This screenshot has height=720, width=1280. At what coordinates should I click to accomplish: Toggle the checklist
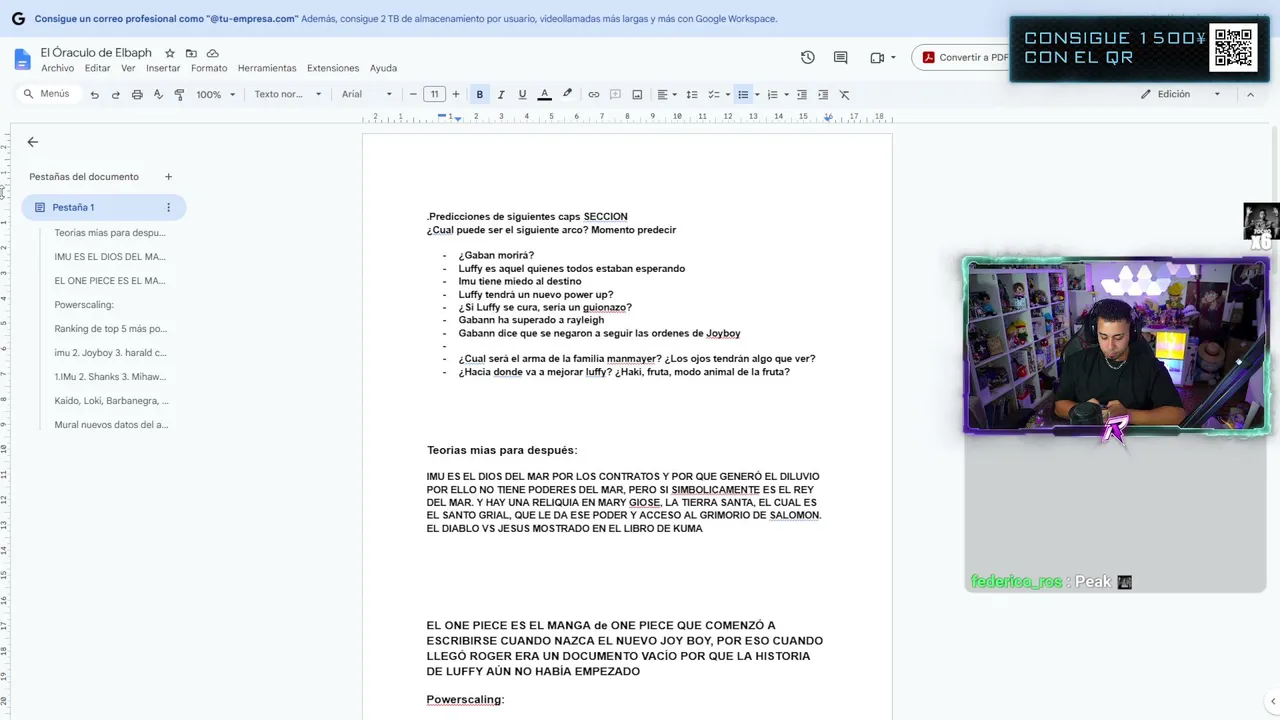(x=714, y=95)
